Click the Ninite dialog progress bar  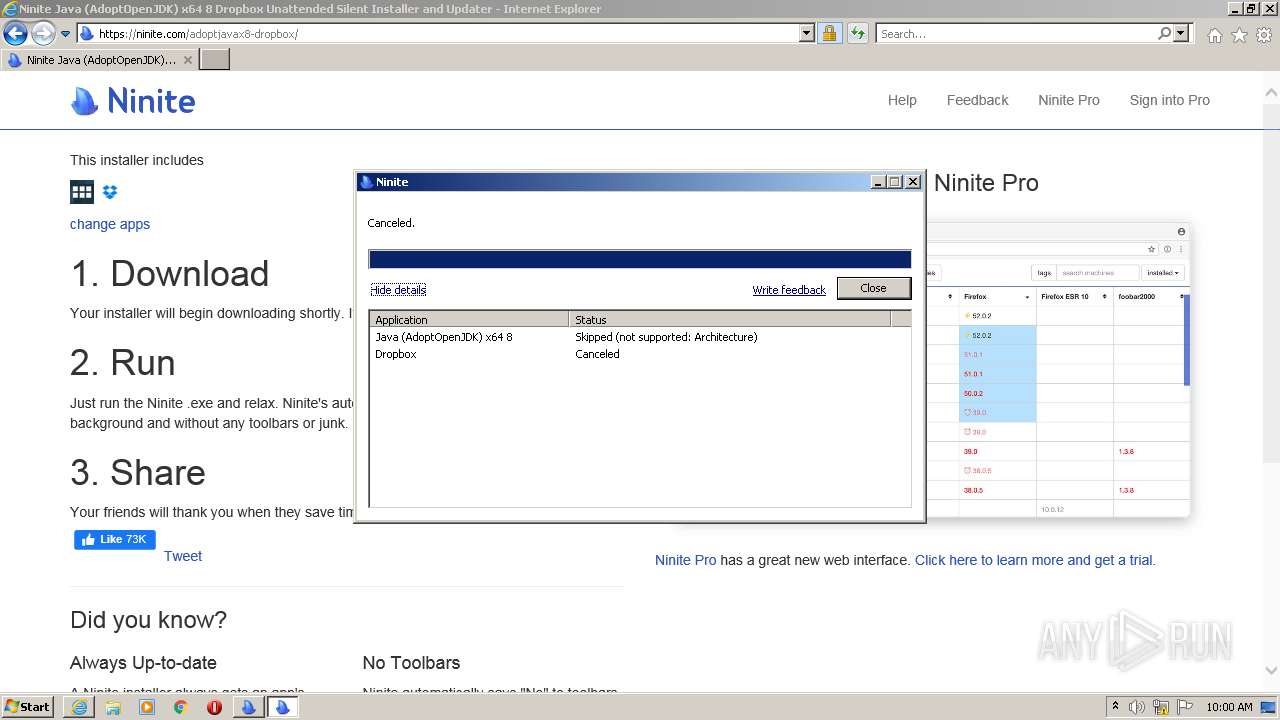640,260
